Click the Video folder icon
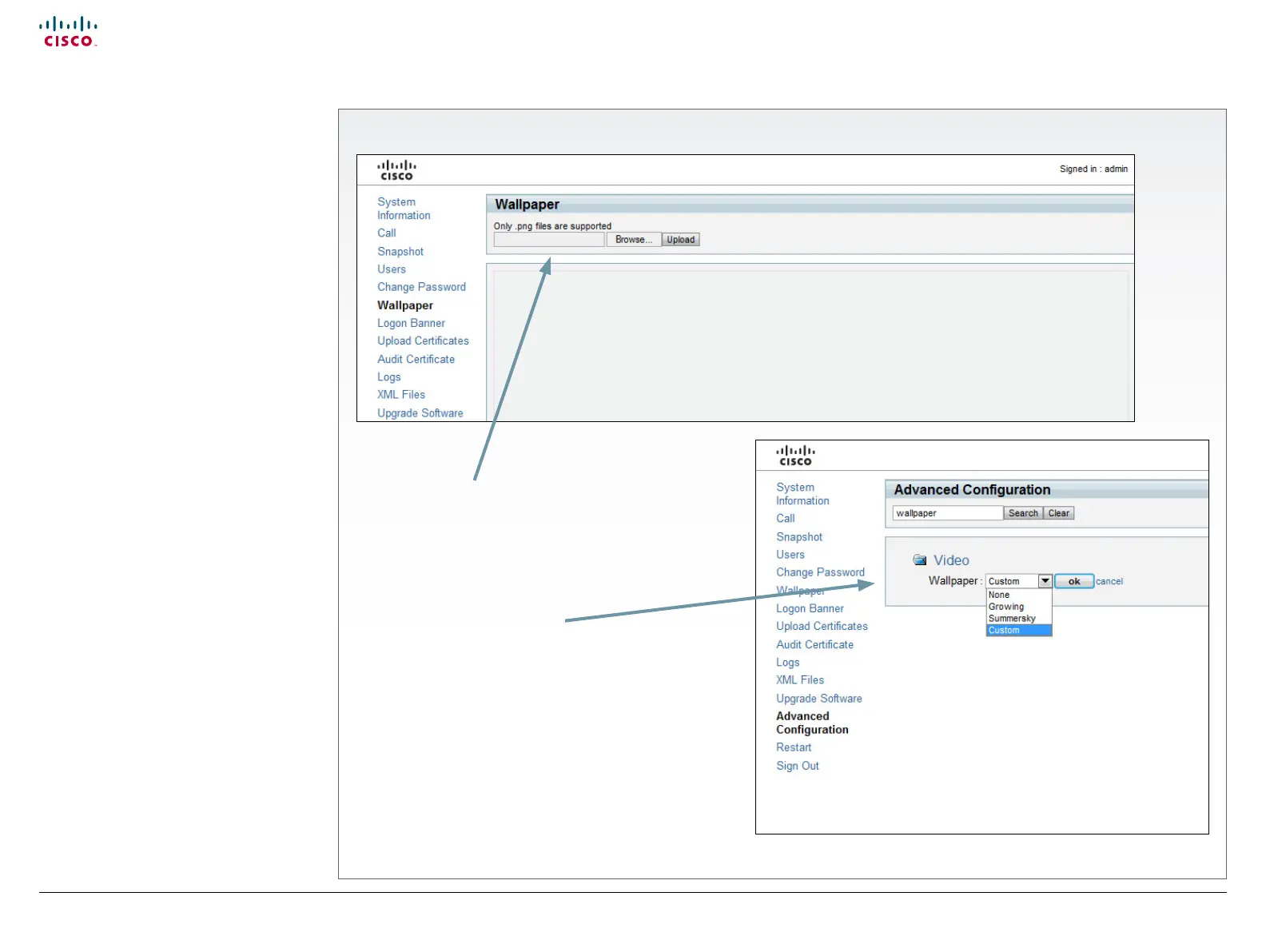 (920, 560)
